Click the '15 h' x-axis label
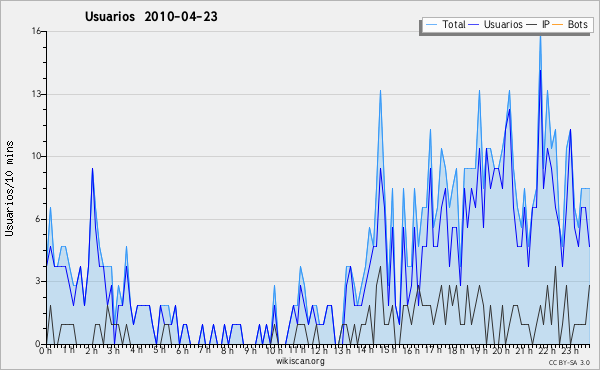 click(x=388, y=350)
